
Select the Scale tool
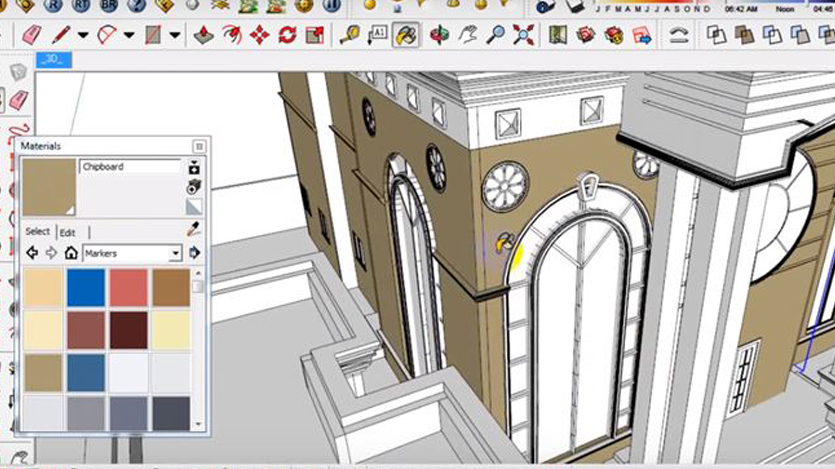tap(315, 35)
